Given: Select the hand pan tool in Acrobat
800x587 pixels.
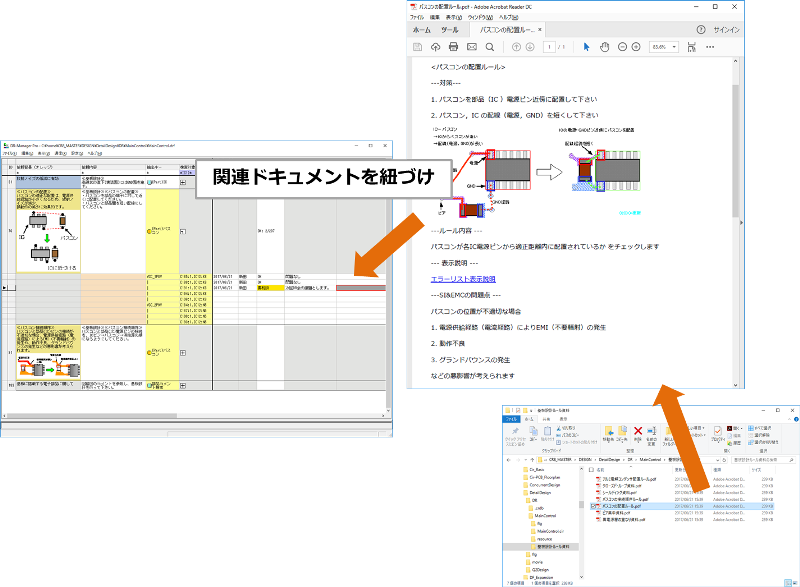Looking at the screenshot, I should tap(605, 47).
